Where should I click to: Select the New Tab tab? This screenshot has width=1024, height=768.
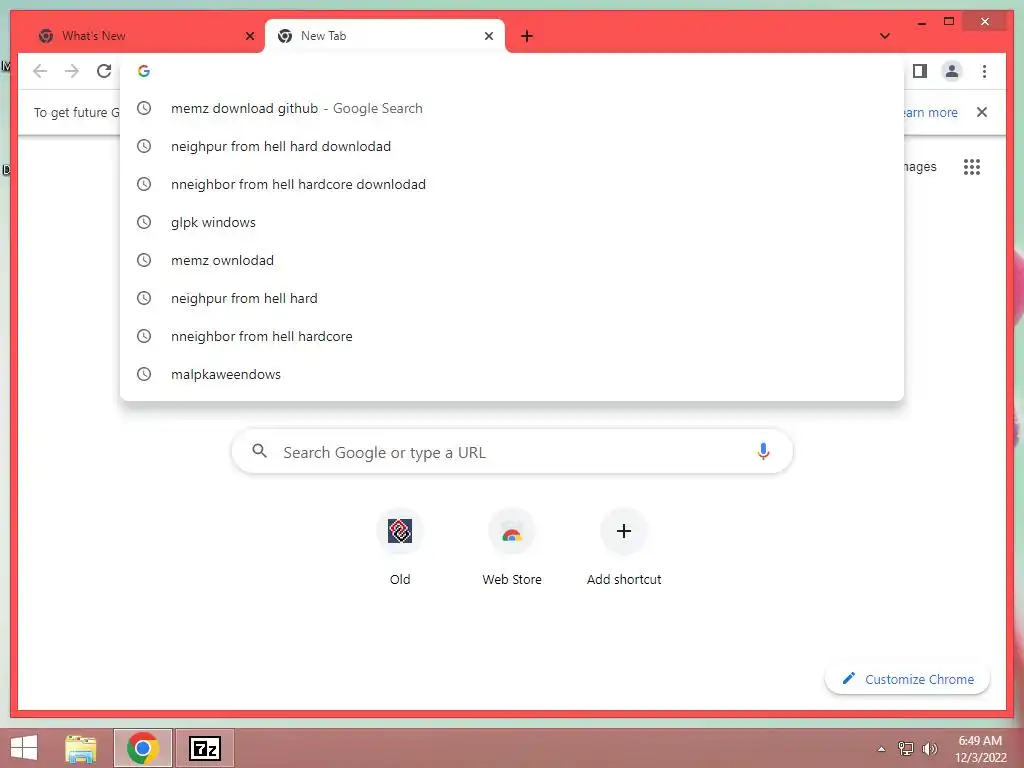(384, 36)
